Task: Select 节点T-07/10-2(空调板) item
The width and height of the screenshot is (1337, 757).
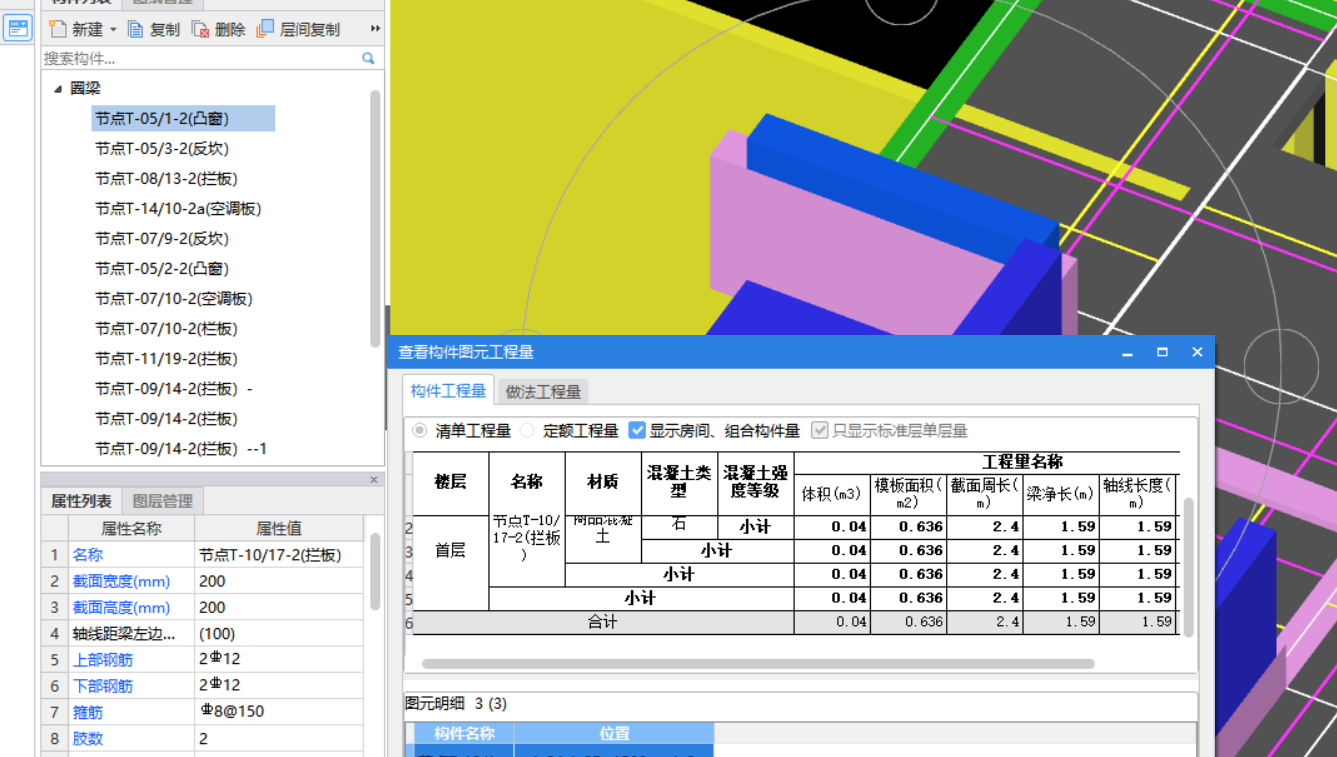Action: 174,299
